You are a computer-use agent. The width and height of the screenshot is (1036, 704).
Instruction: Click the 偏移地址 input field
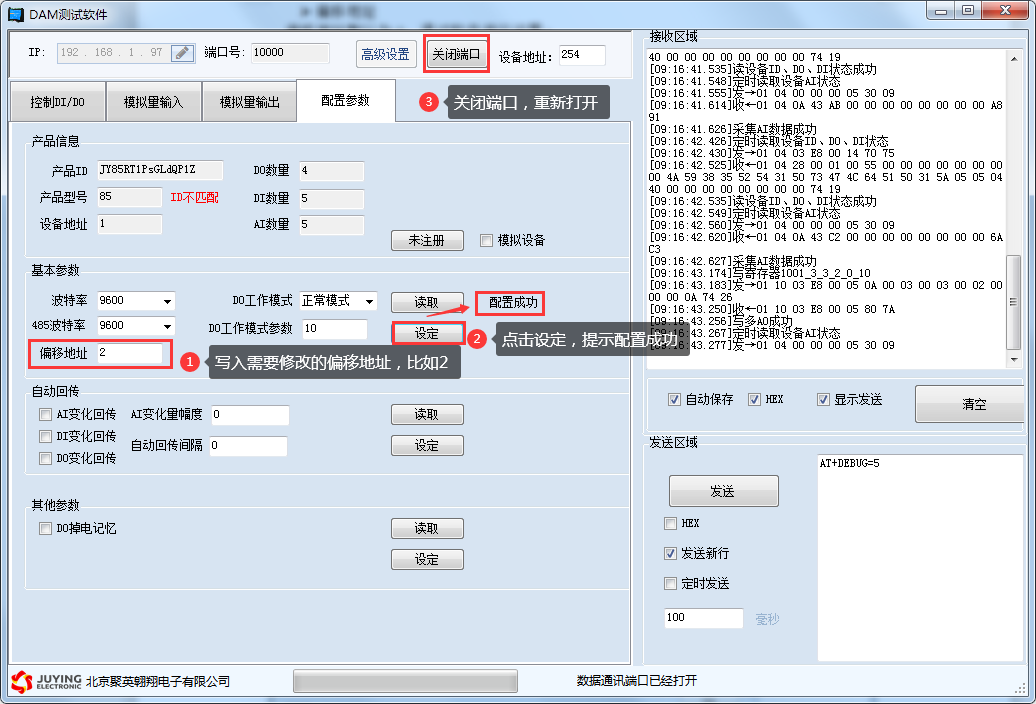click(128, 353)
